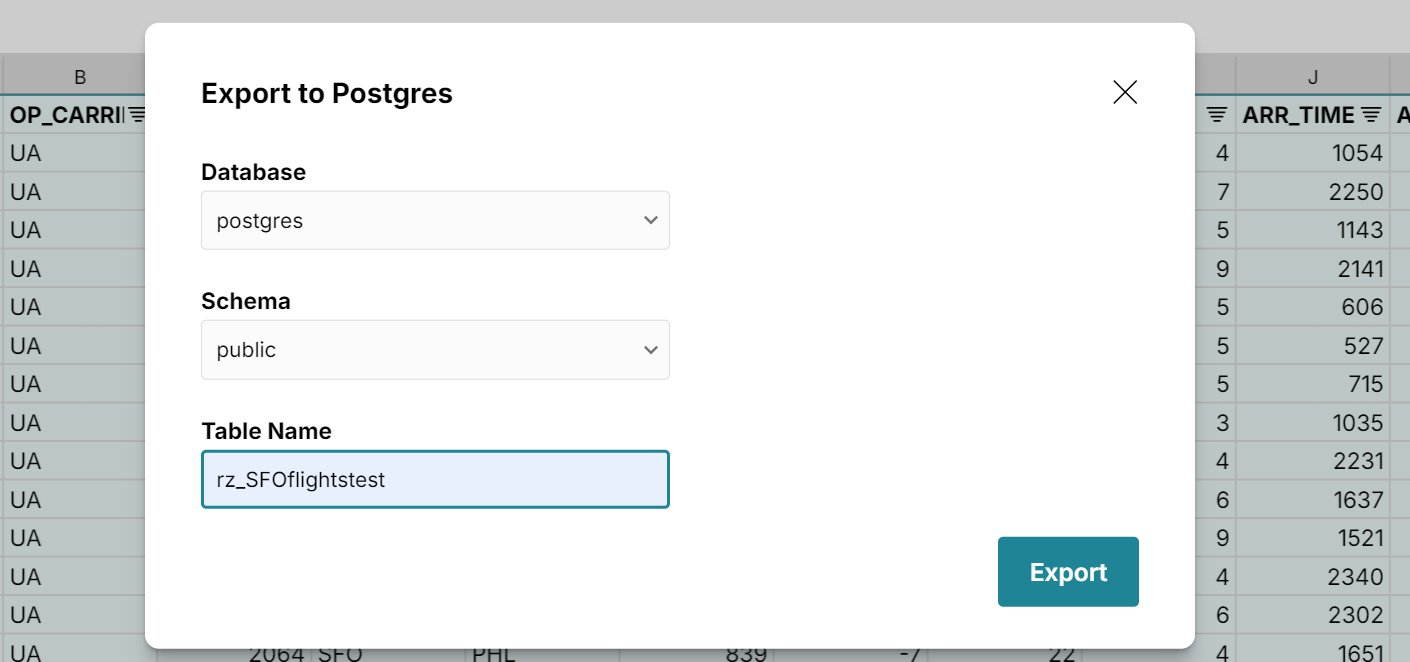This screenshot has width=1410, height=662.
Task: Click the X to dismiss the dialog
Action: (x=1124, y=91)
